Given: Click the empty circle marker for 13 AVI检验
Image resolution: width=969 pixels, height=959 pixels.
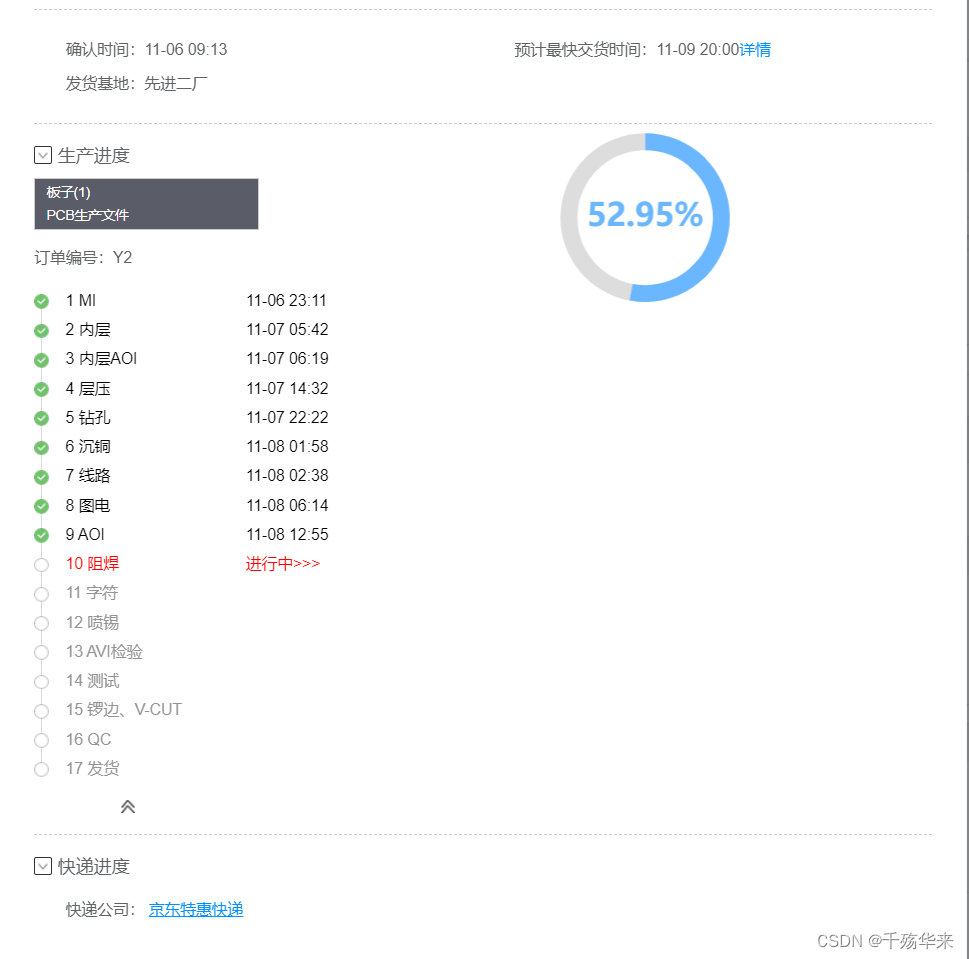Looking at the screenshot, I should click(41, 652).
